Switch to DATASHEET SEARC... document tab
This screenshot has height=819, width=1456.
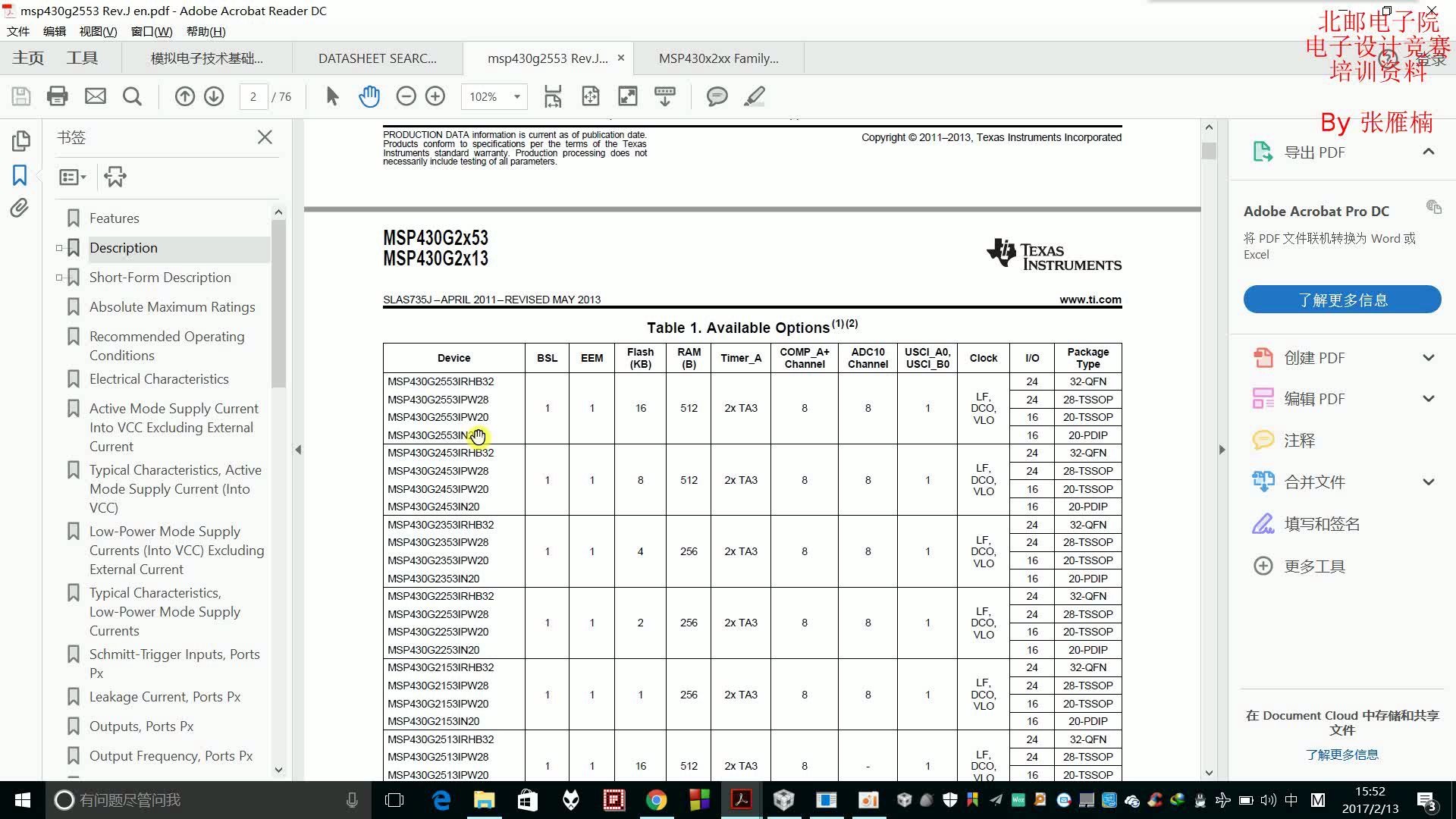[x=377, y=58]
